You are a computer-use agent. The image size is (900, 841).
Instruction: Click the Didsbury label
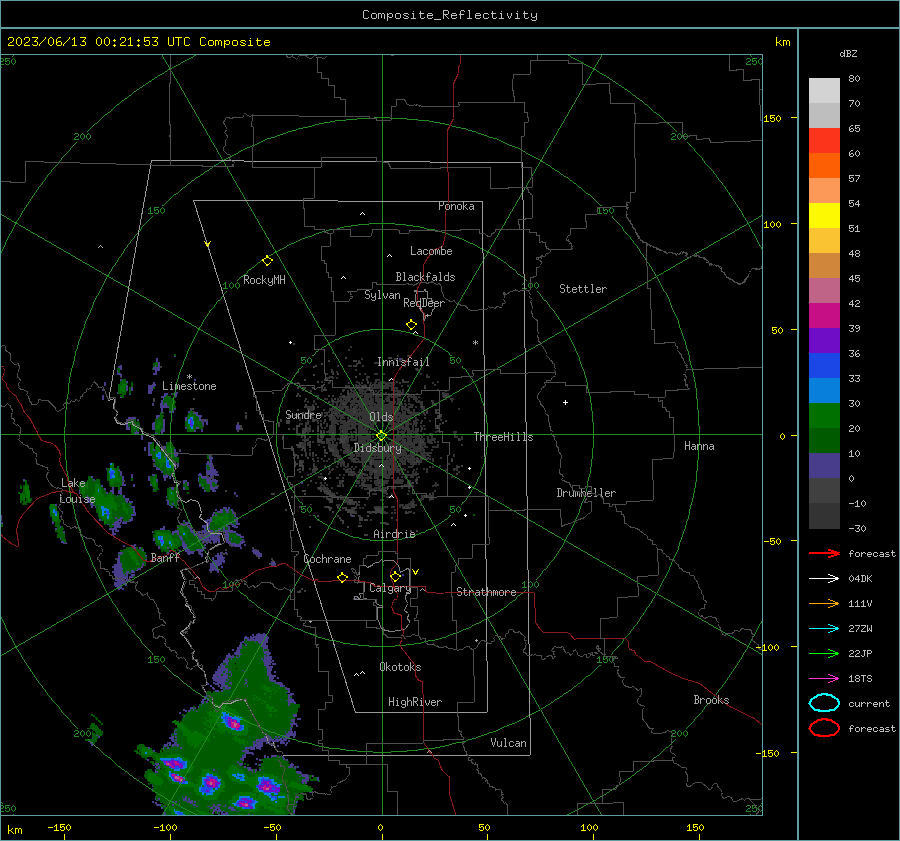(x=377, y=448)
